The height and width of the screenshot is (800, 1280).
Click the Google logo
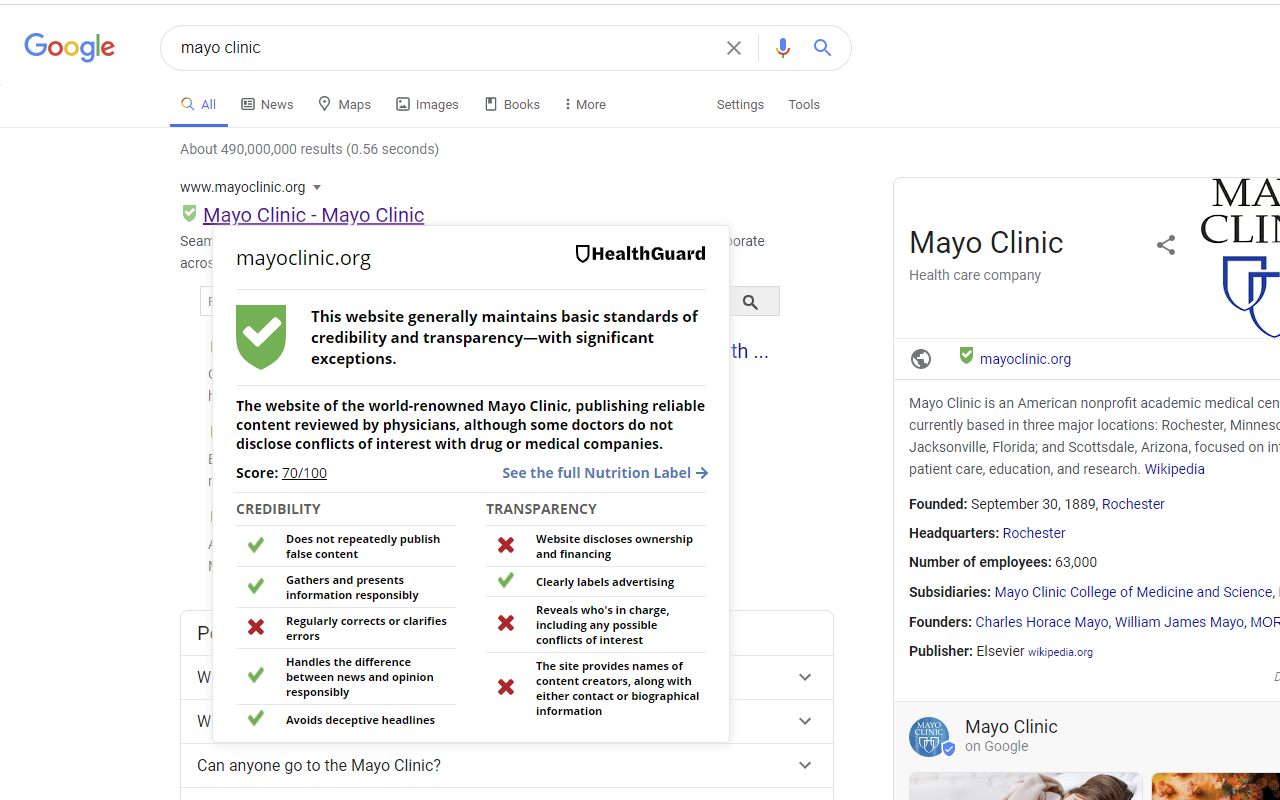coord(69,47)
